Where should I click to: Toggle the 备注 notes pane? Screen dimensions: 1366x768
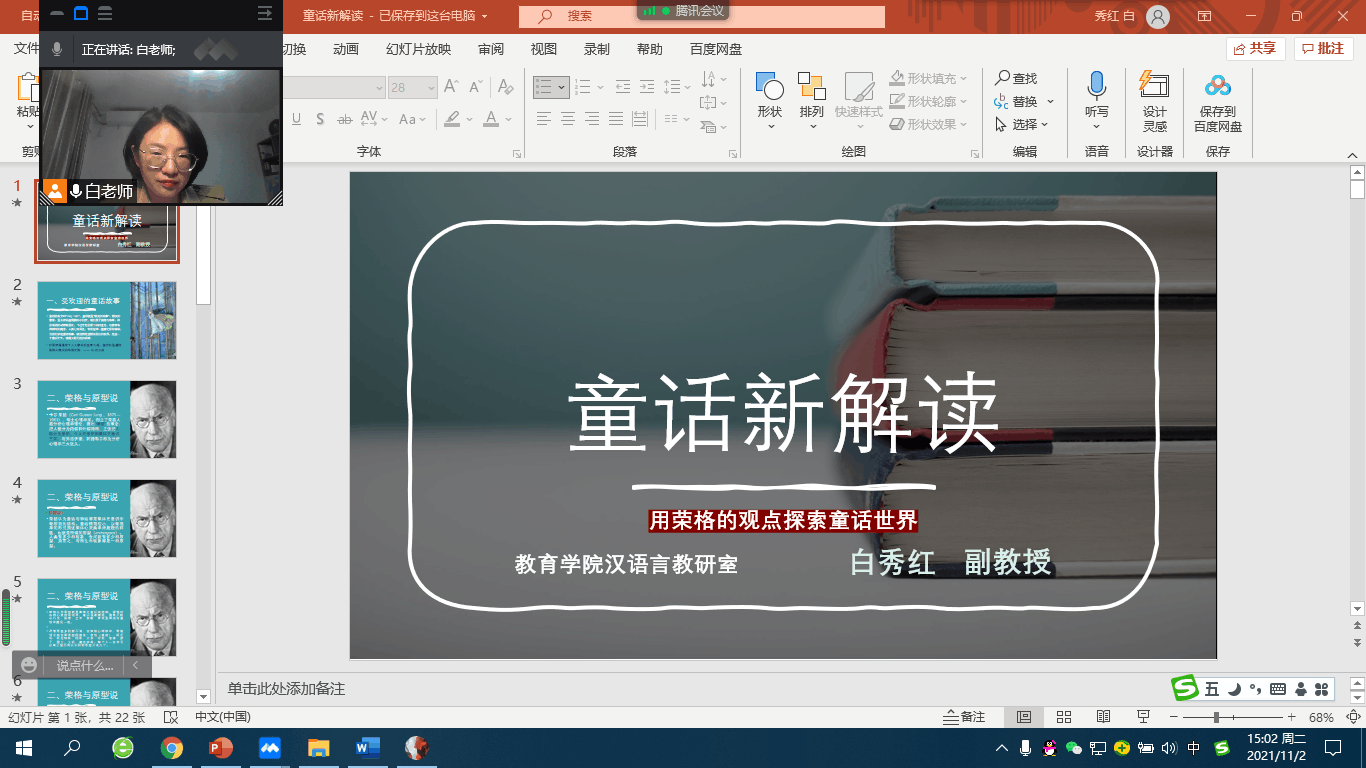coord(964,717)
